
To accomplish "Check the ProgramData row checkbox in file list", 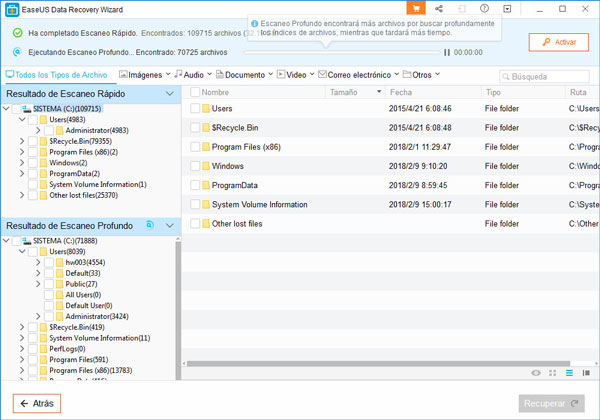I will click(195, 185).
